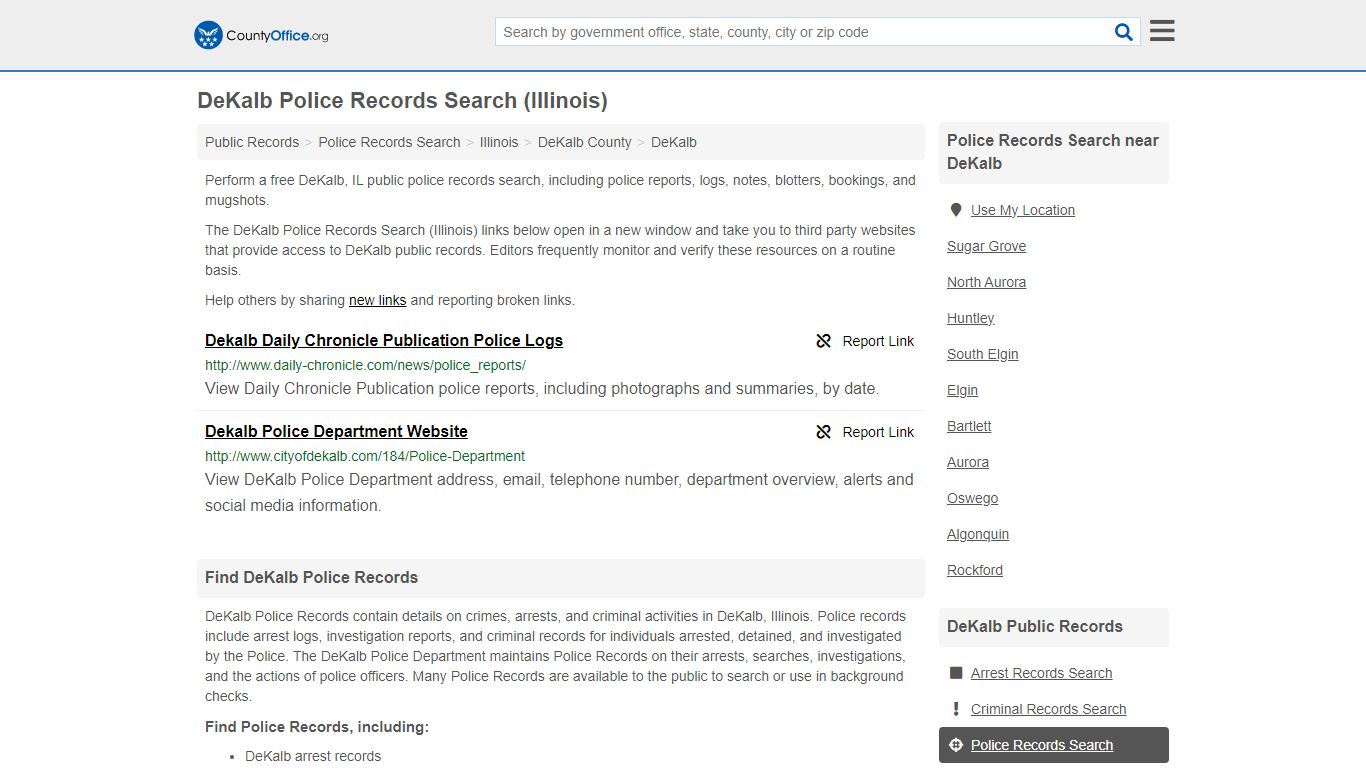Click the magnifying glass search icon
Viewport: 1366px width, 768px height.
(x=1124, y=32)
